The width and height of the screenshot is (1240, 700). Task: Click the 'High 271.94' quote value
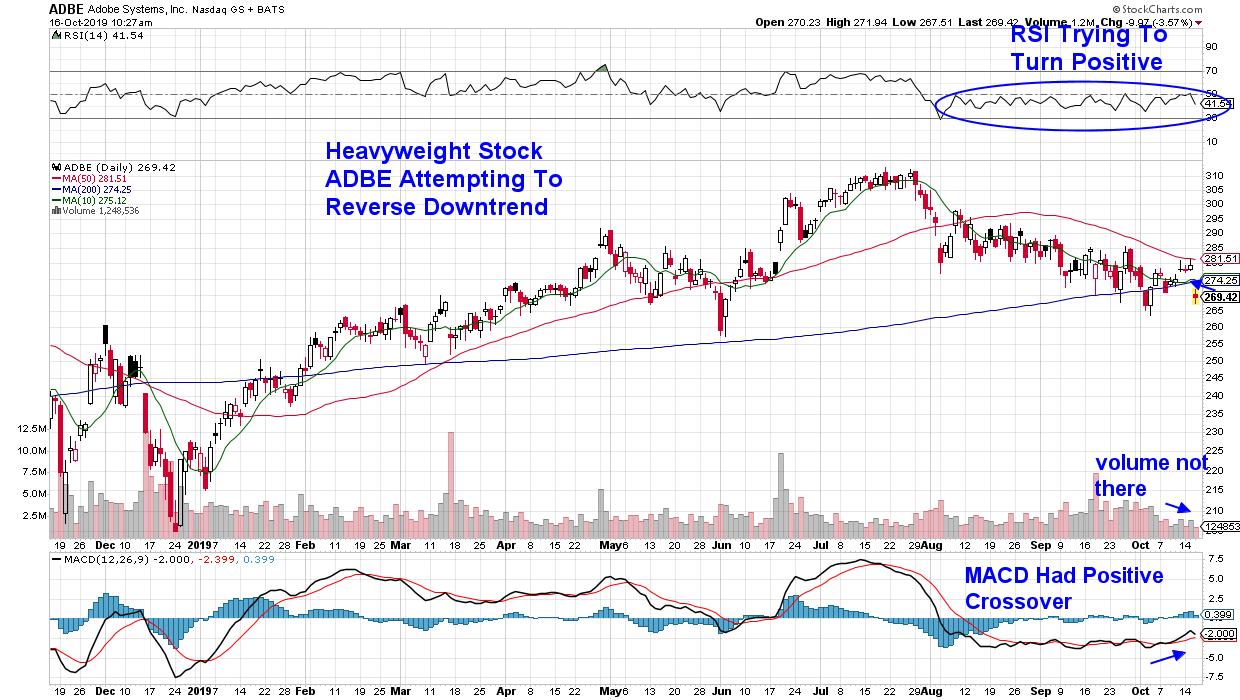tap(855, 21)
